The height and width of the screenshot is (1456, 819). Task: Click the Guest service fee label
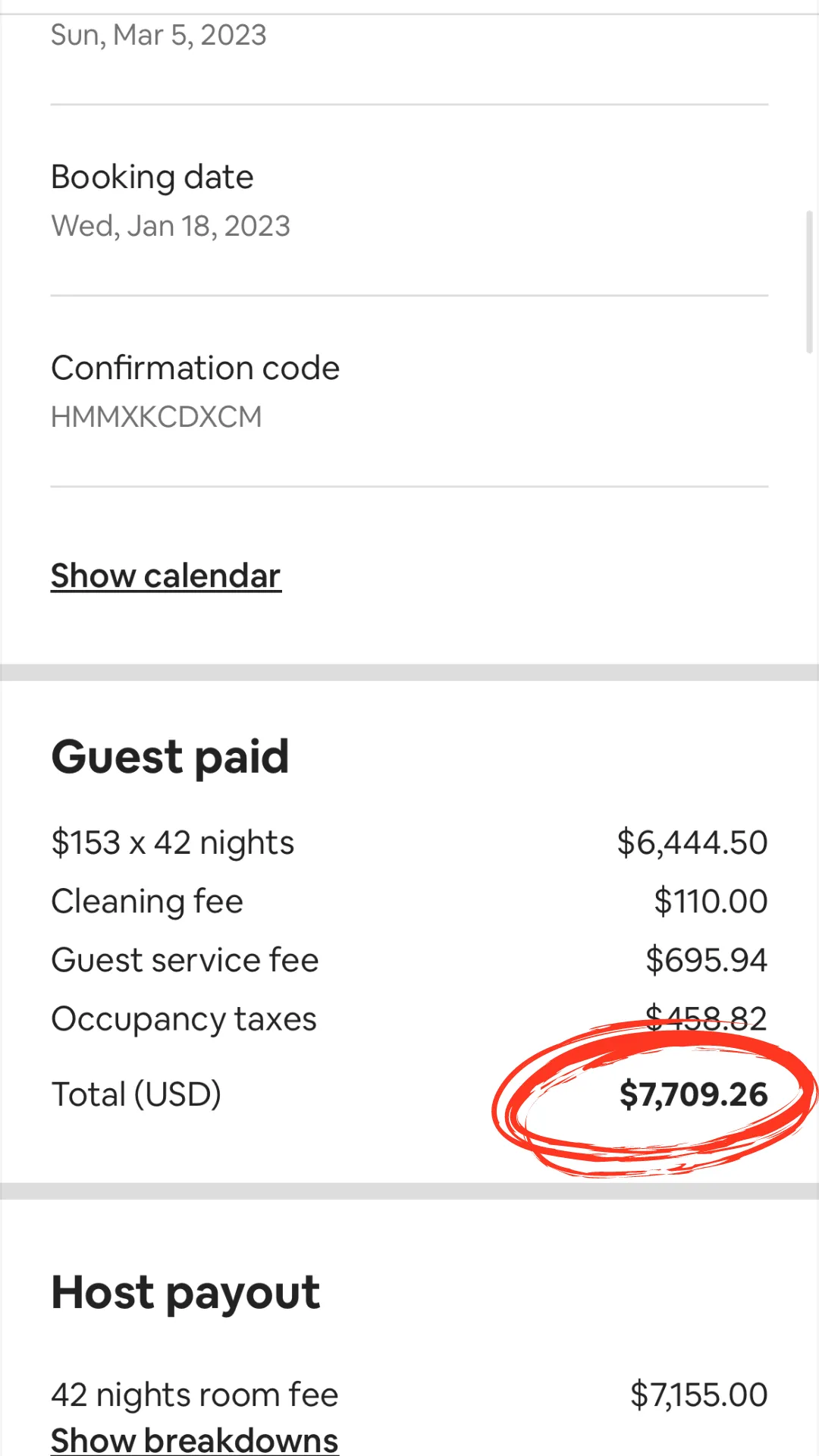tap(184, 960)
